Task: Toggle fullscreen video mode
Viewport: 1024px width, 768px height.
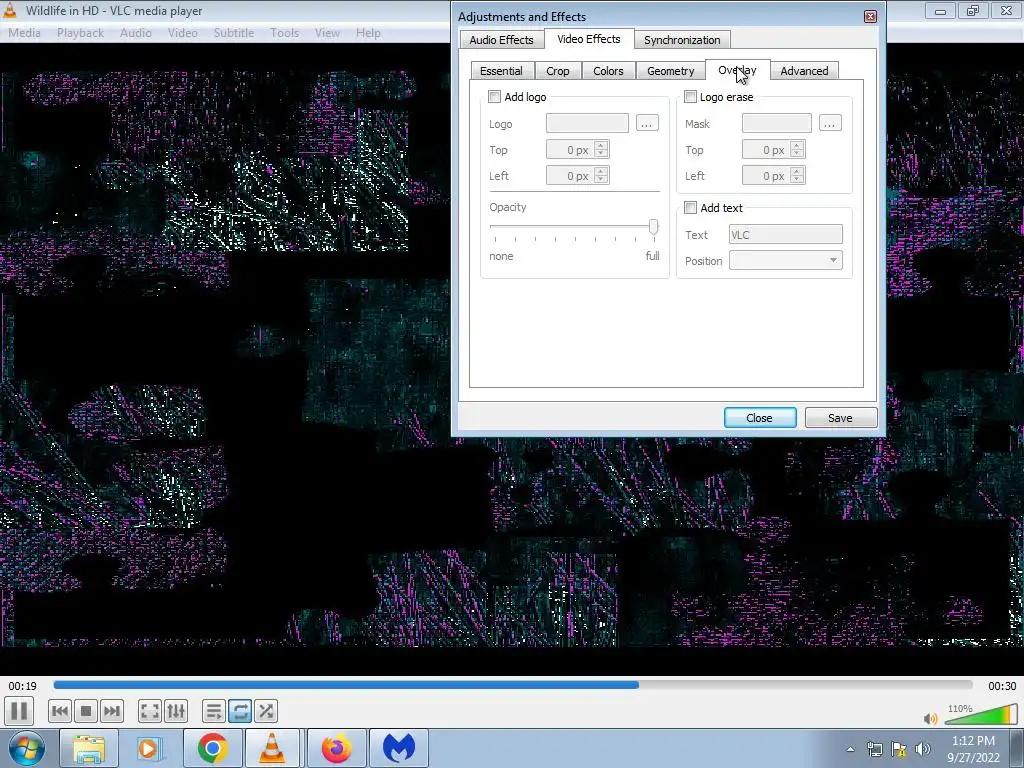Action: coord(149,711)
